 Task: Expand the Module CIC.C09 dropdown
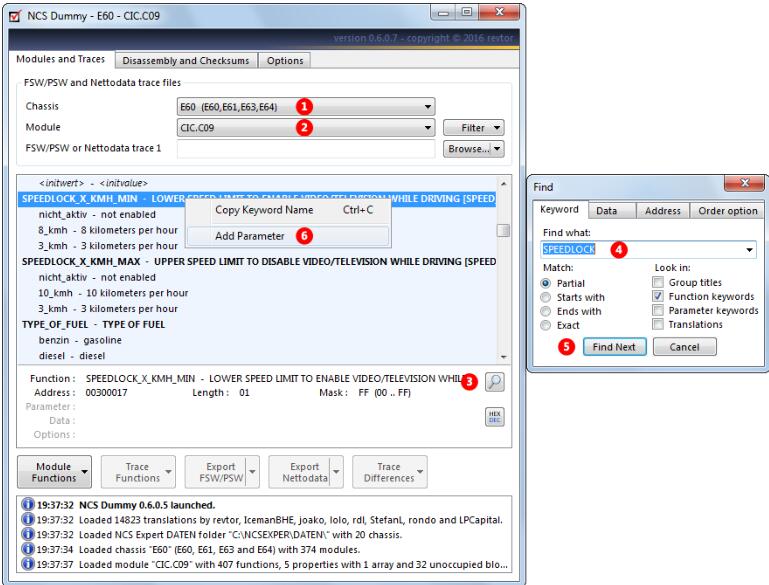428,128
